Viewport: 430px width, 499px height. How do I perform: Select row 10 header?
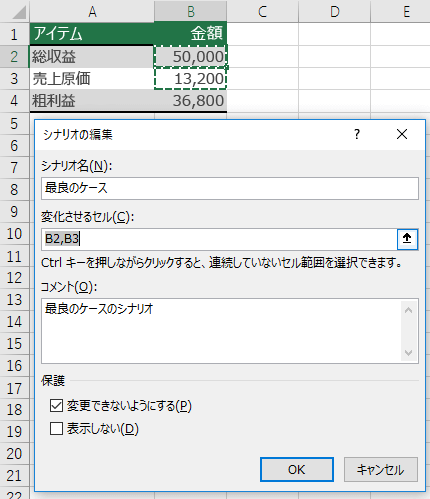pyautogui.click(x=14, y=234)
